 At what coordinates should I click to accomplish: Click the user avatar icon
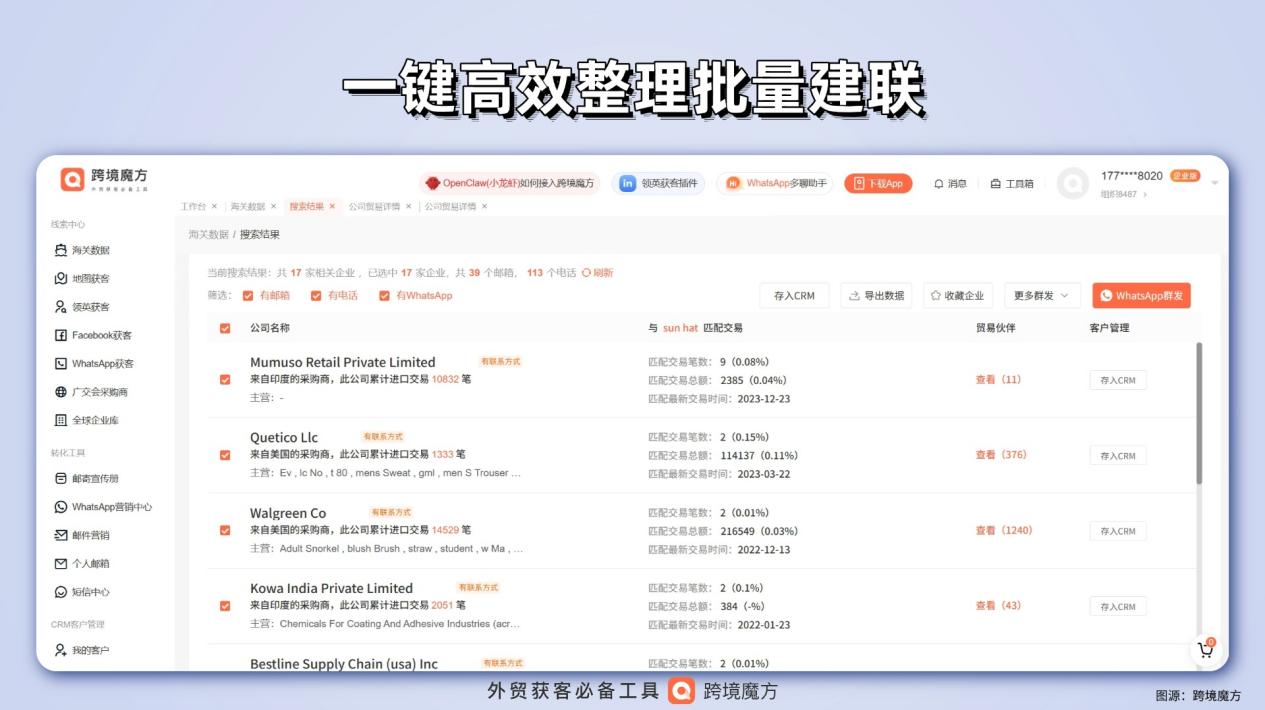point(1072,183)
